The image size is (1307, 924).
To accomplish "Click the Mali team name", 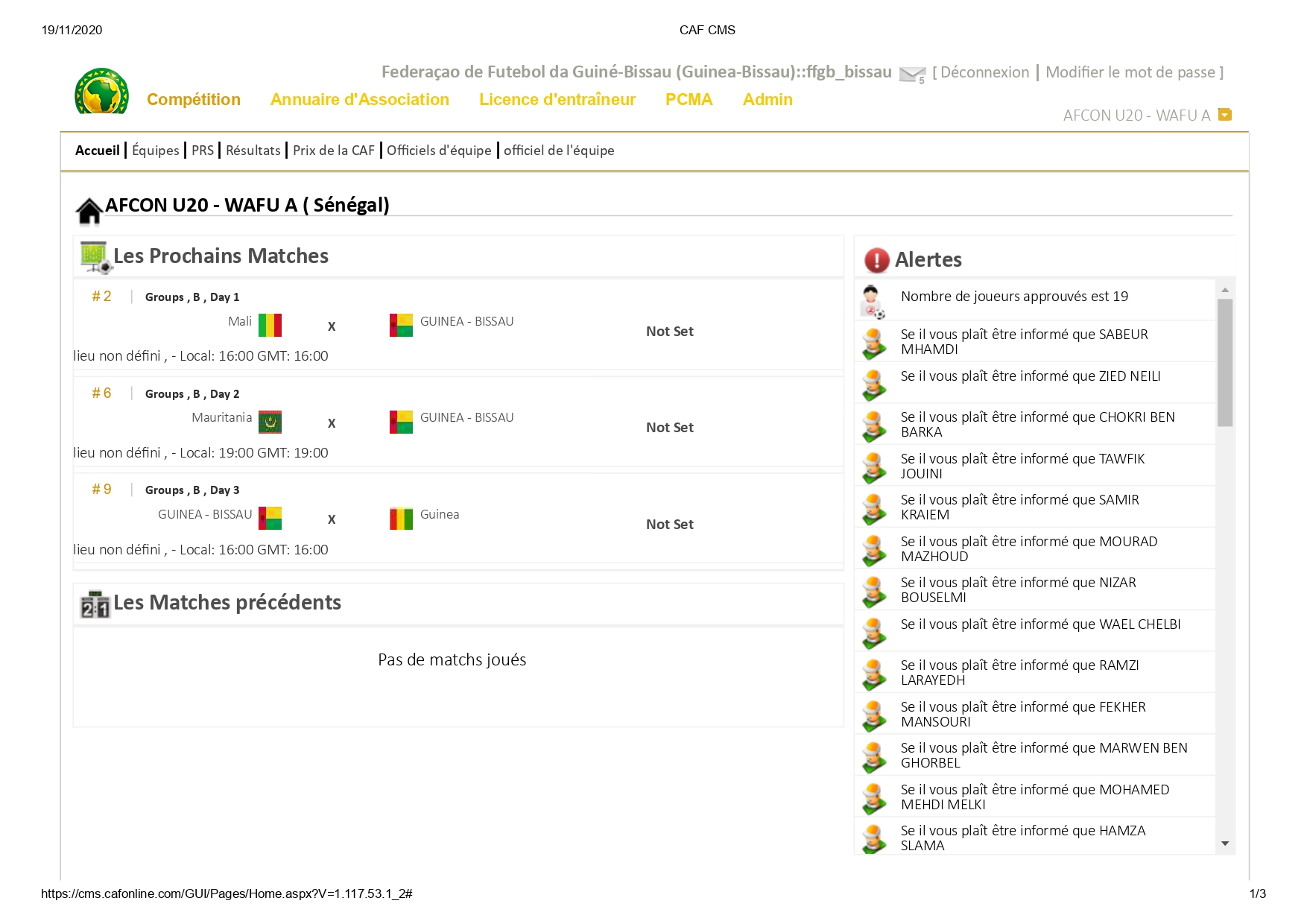I will point(240,322).
